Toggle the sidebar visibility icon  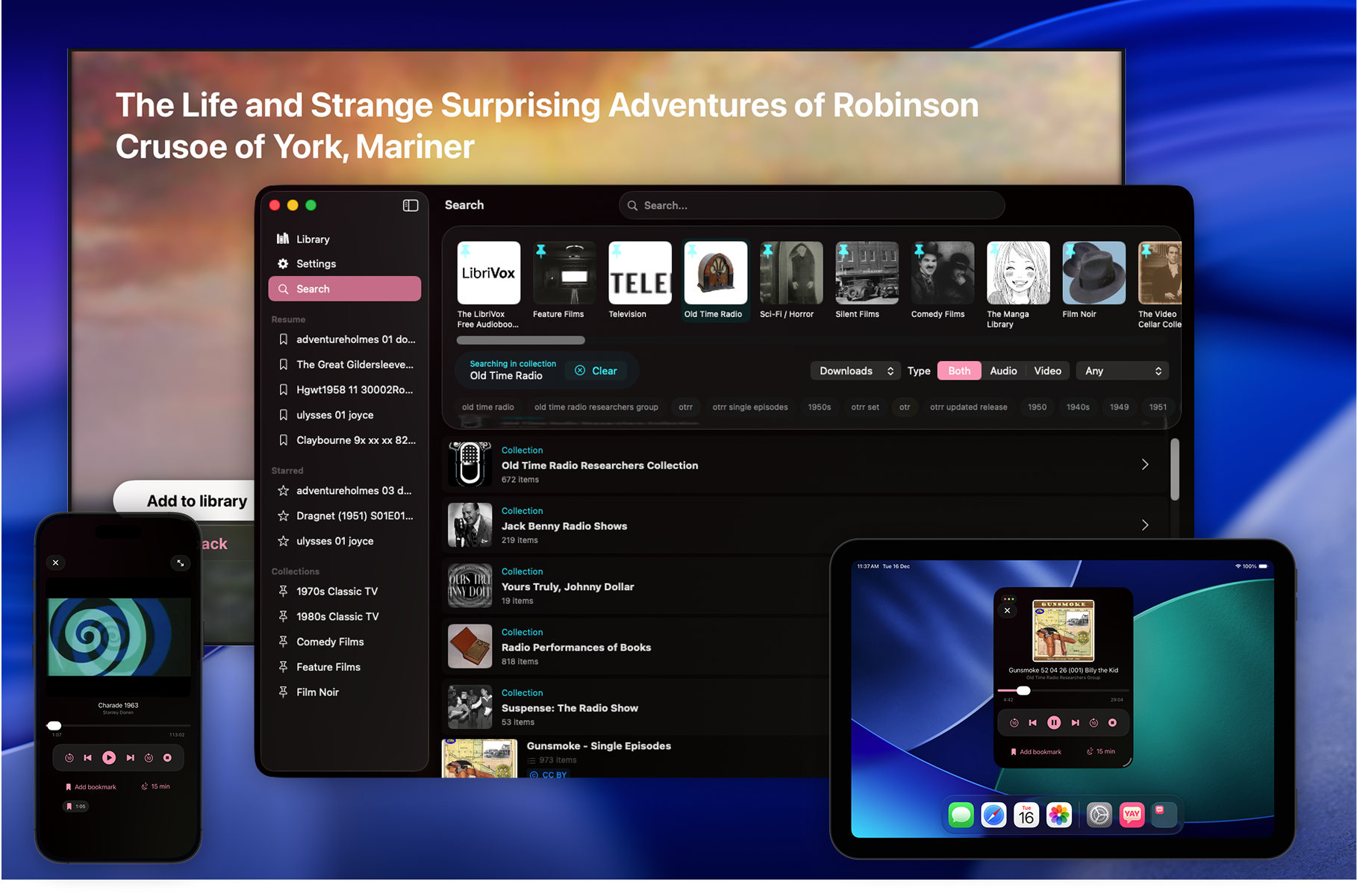pos(411,205)
